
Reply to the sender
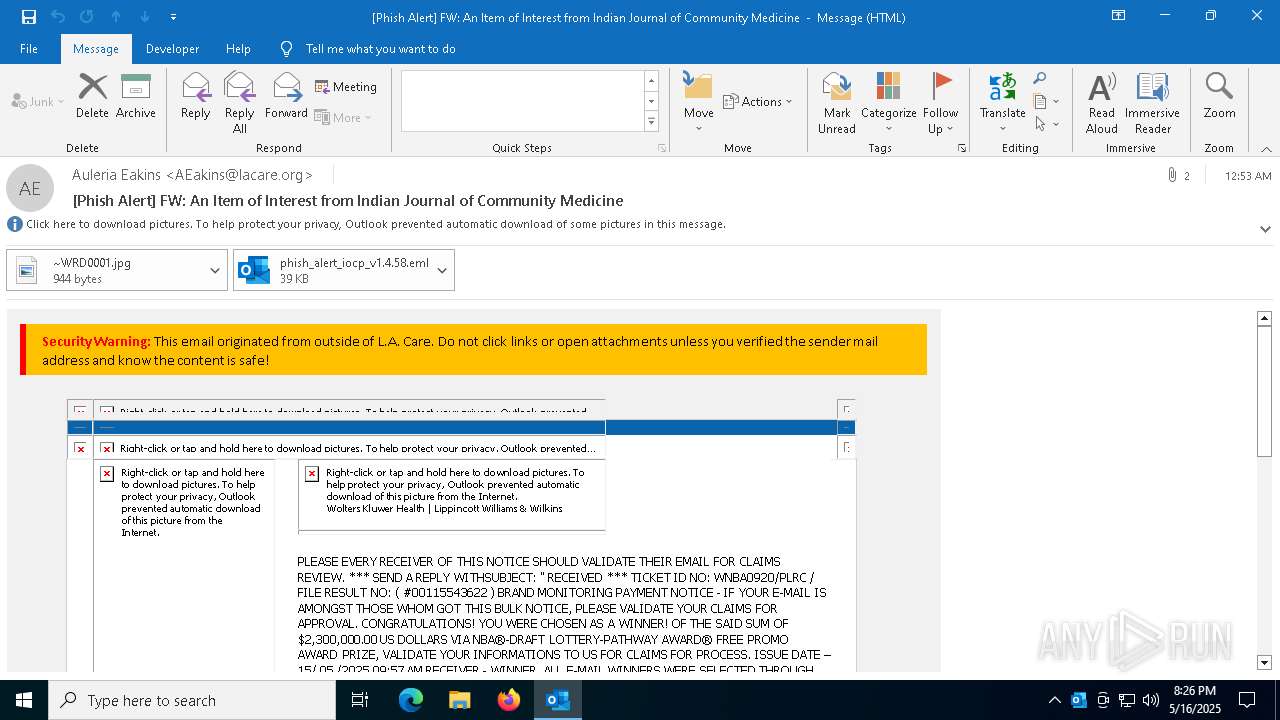click(196, 96)
